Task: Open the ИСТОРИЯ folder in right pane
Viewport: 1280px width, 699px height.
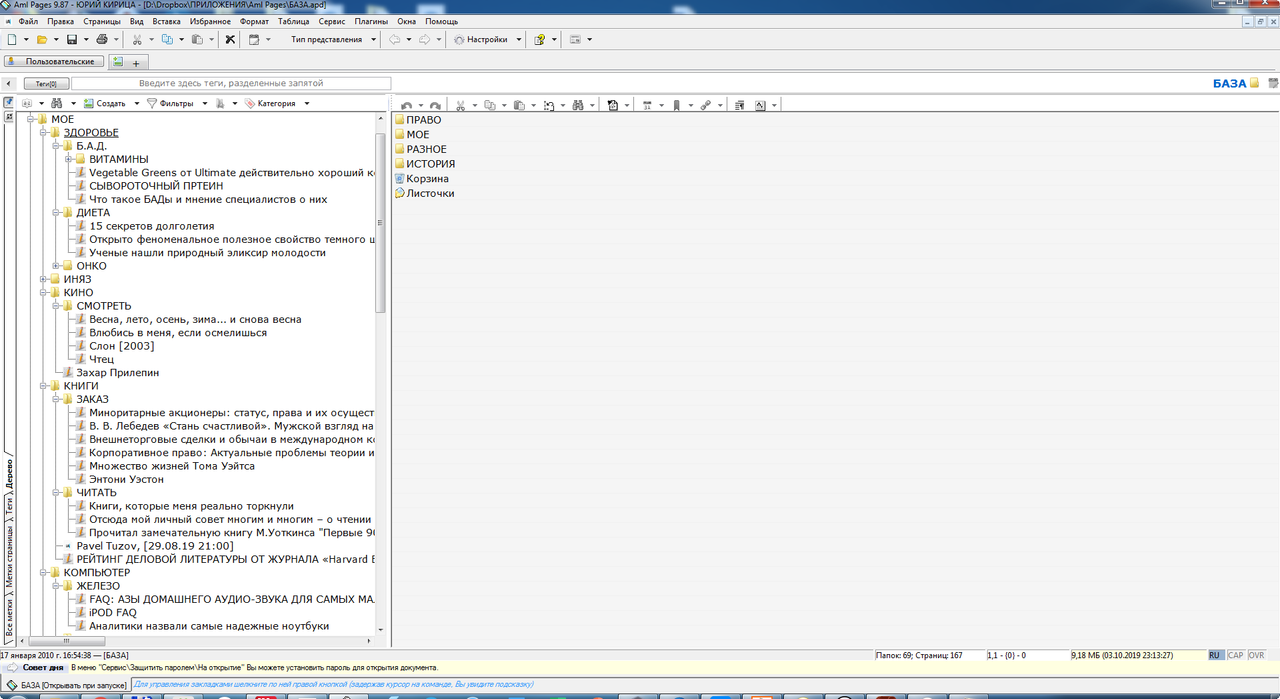Action: [425, 164]
